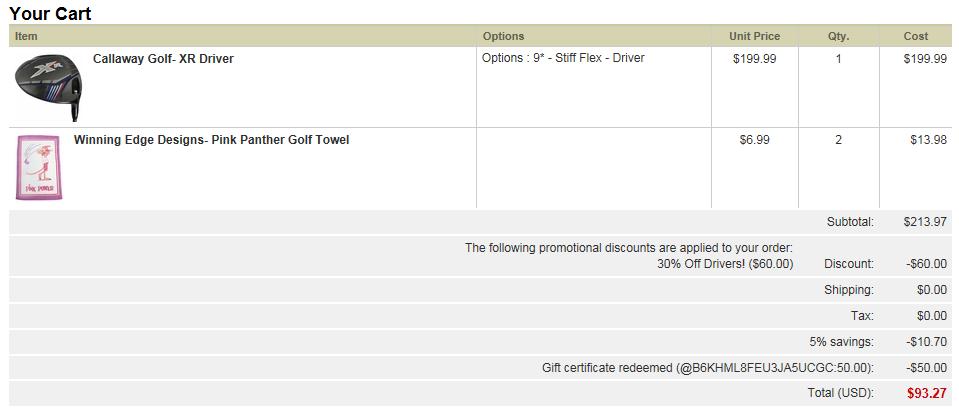Click the Qty. column header
This screenshot has height=411, width=959.
(838, 36)
